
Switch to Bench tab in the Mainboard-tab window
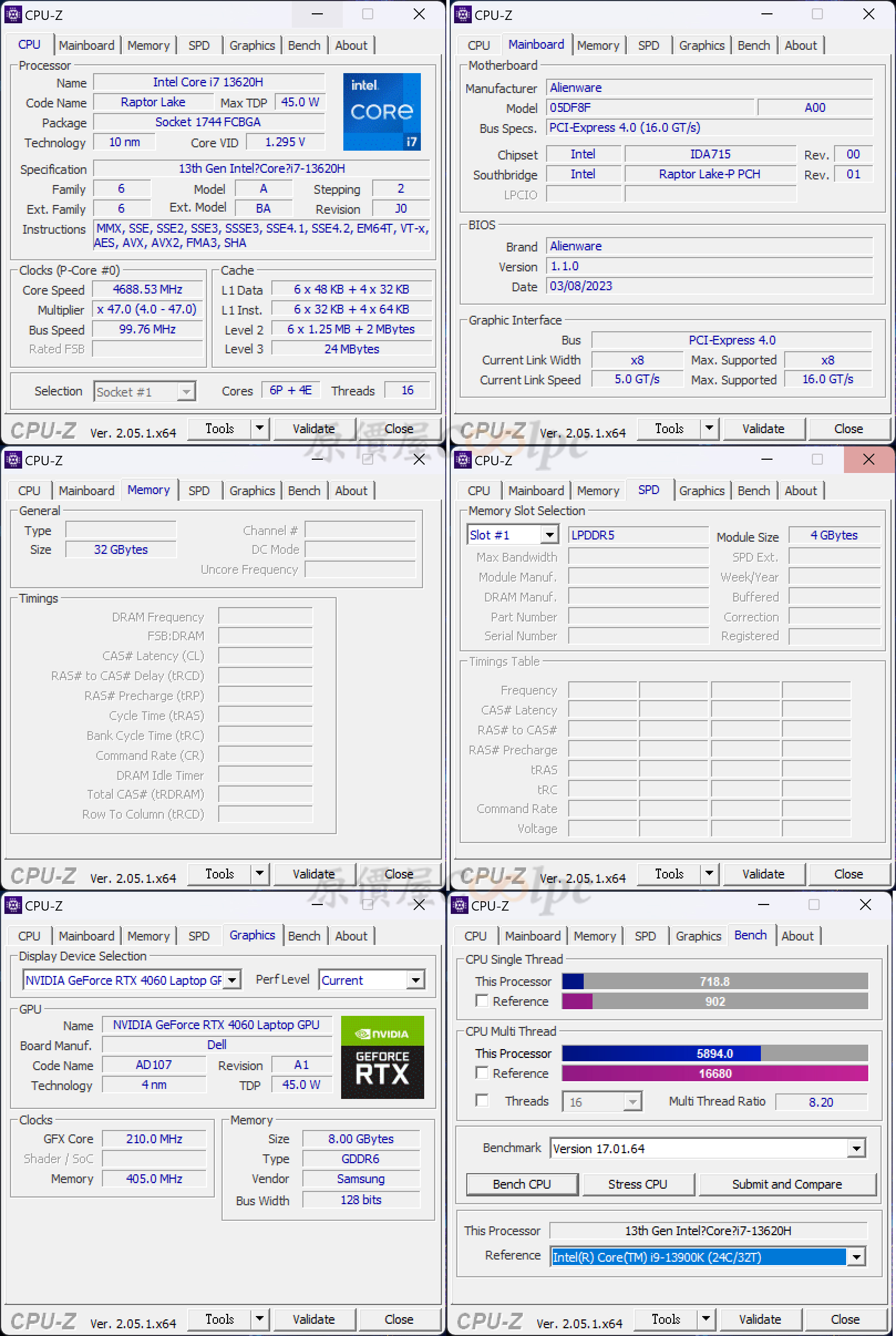[x=753, y=45]
